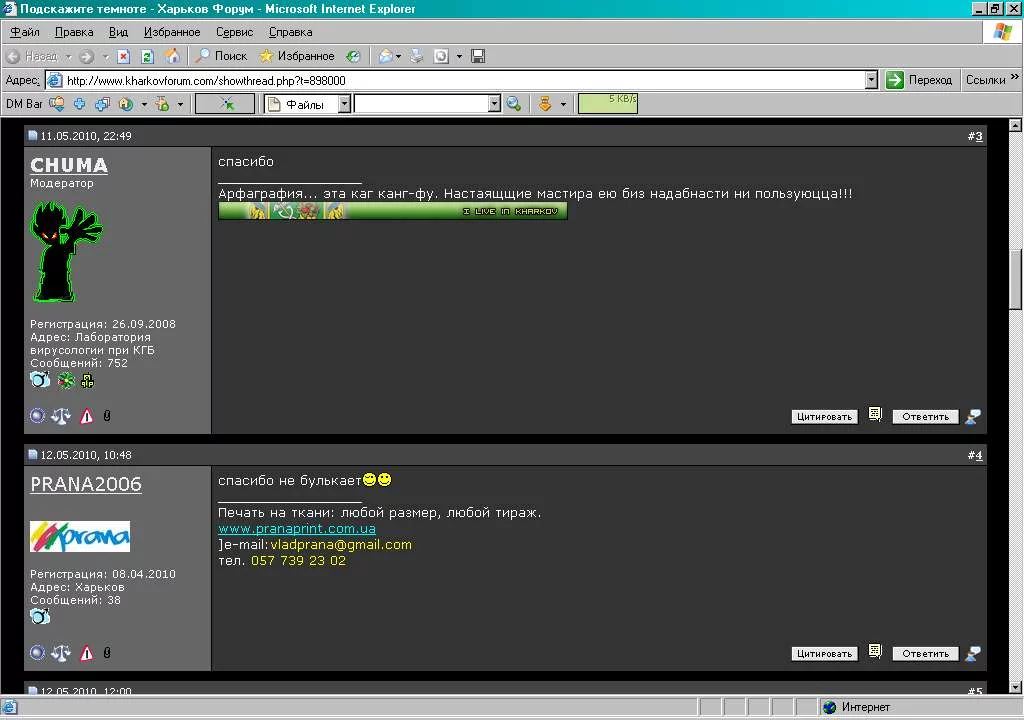Image resolution: width=1024 pixels, height=720 pixels.
Task: Click the Назад back button
Action: click(x=32, y=56)
